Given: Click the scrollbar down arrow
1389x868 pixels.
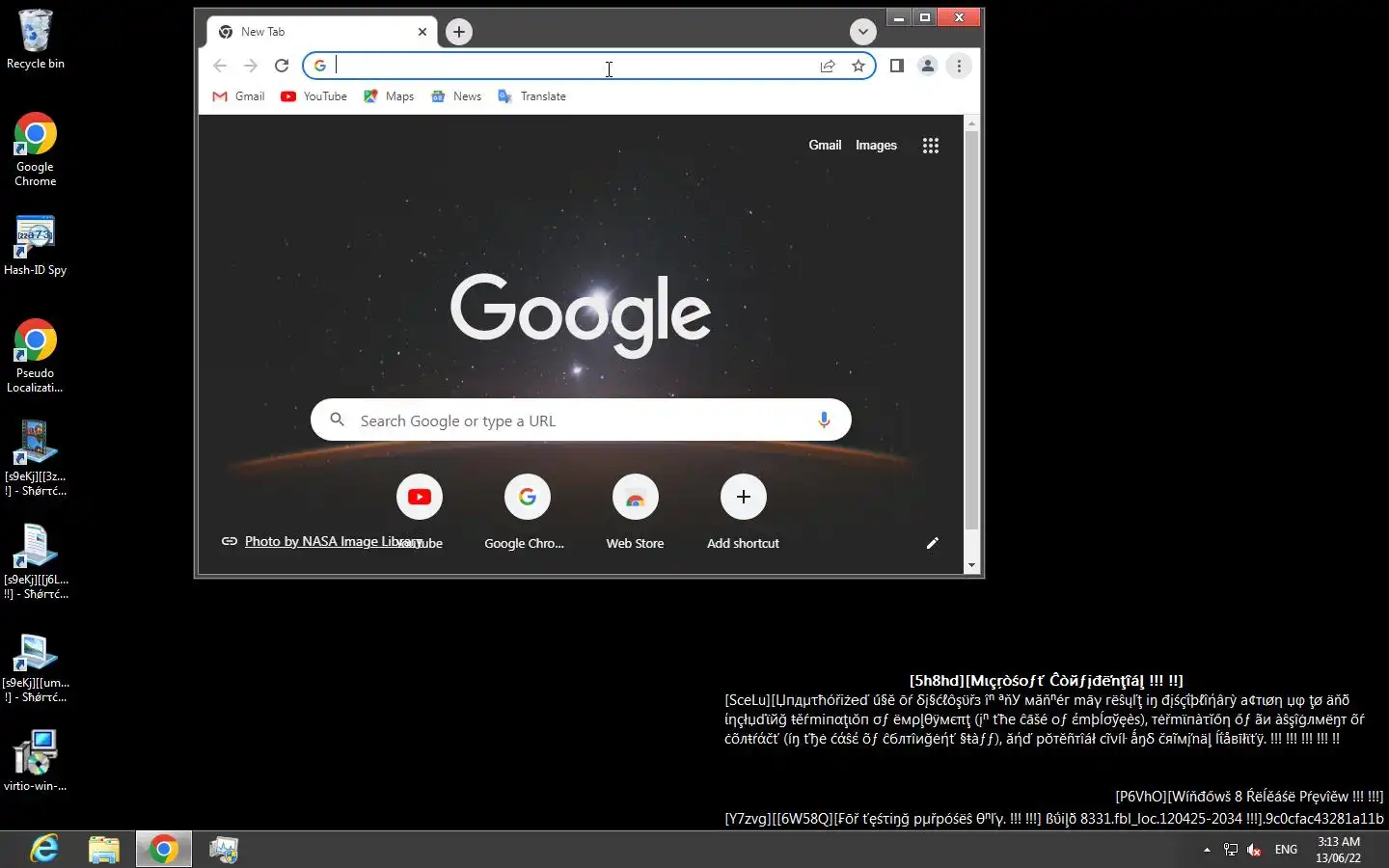Looking at the screenshot, I should click(x=971, y=565).
